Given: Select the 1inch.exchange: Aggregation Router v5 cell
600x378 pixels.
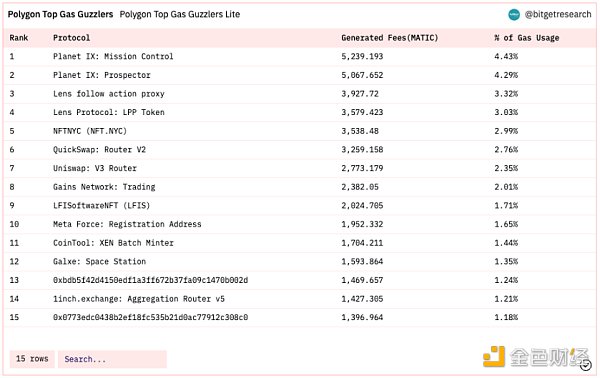Looking at the screenshot, I should tap(139, 299).
